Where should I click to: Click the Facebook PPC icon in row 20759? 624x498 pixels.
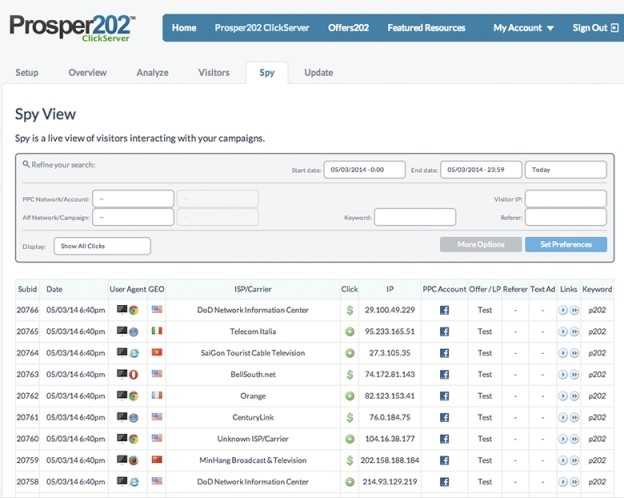(x=444, y=461)
